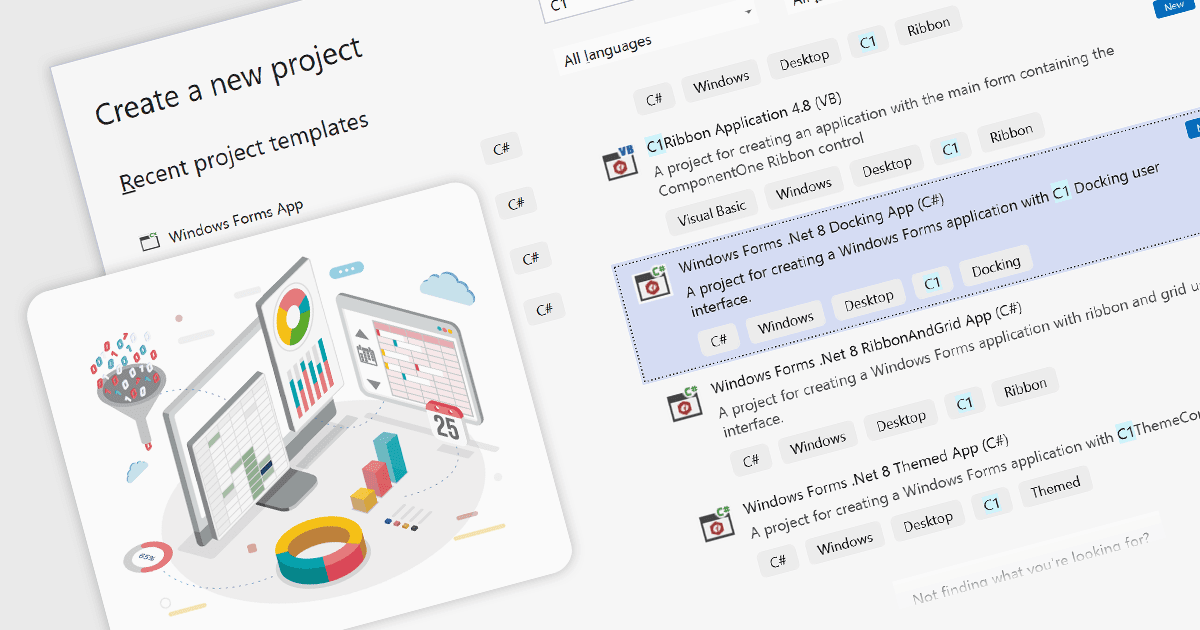
Task: Click the Themed App template icon
Action: click(716, 523)
